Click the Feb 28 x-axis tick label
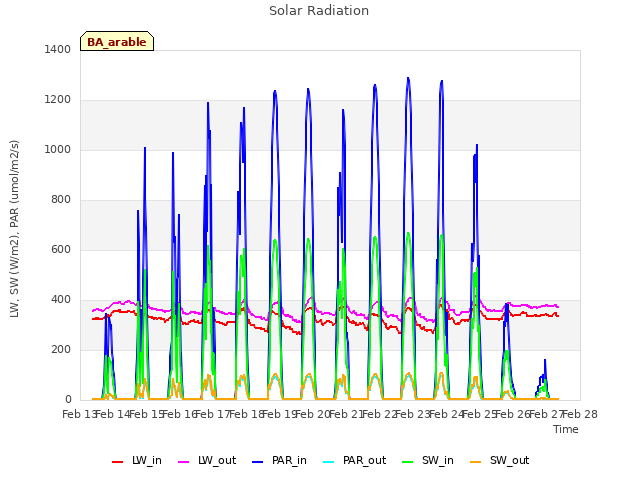 [580, 415]
